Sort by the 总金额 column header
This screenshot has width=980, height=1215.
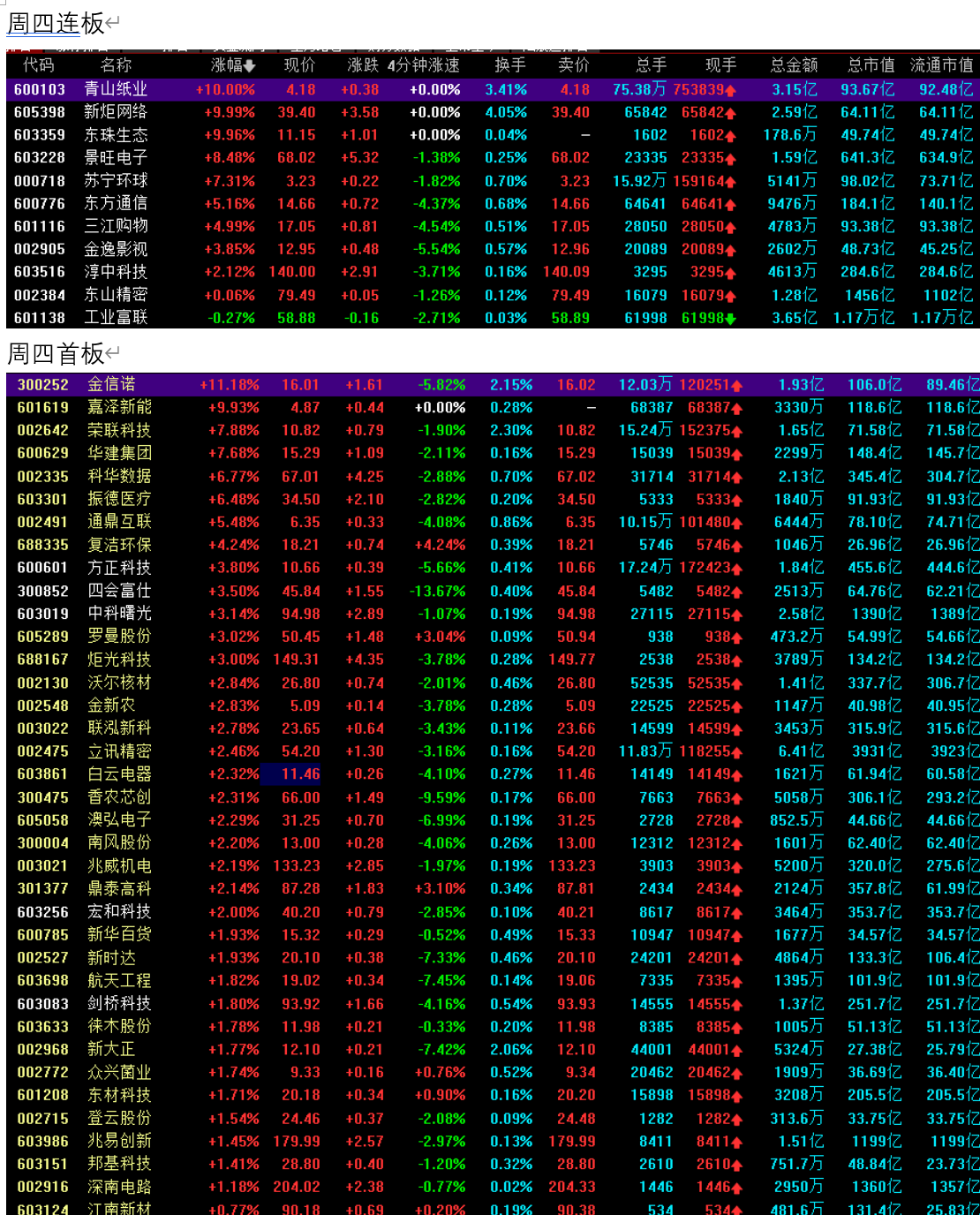click(793, 65)
